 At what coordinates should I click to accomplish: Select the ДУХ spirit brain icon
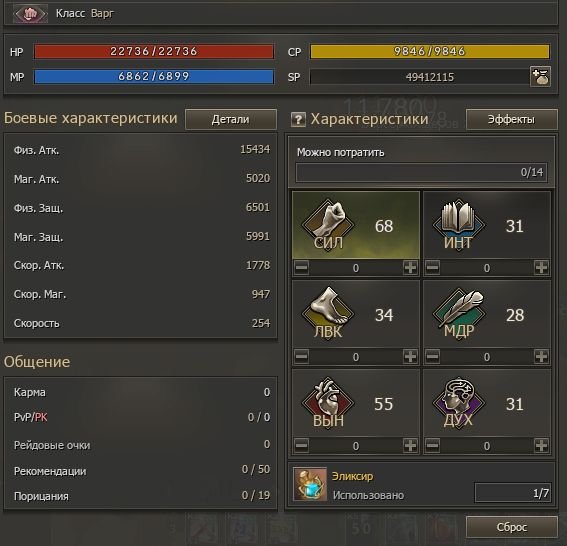point(459,401)
